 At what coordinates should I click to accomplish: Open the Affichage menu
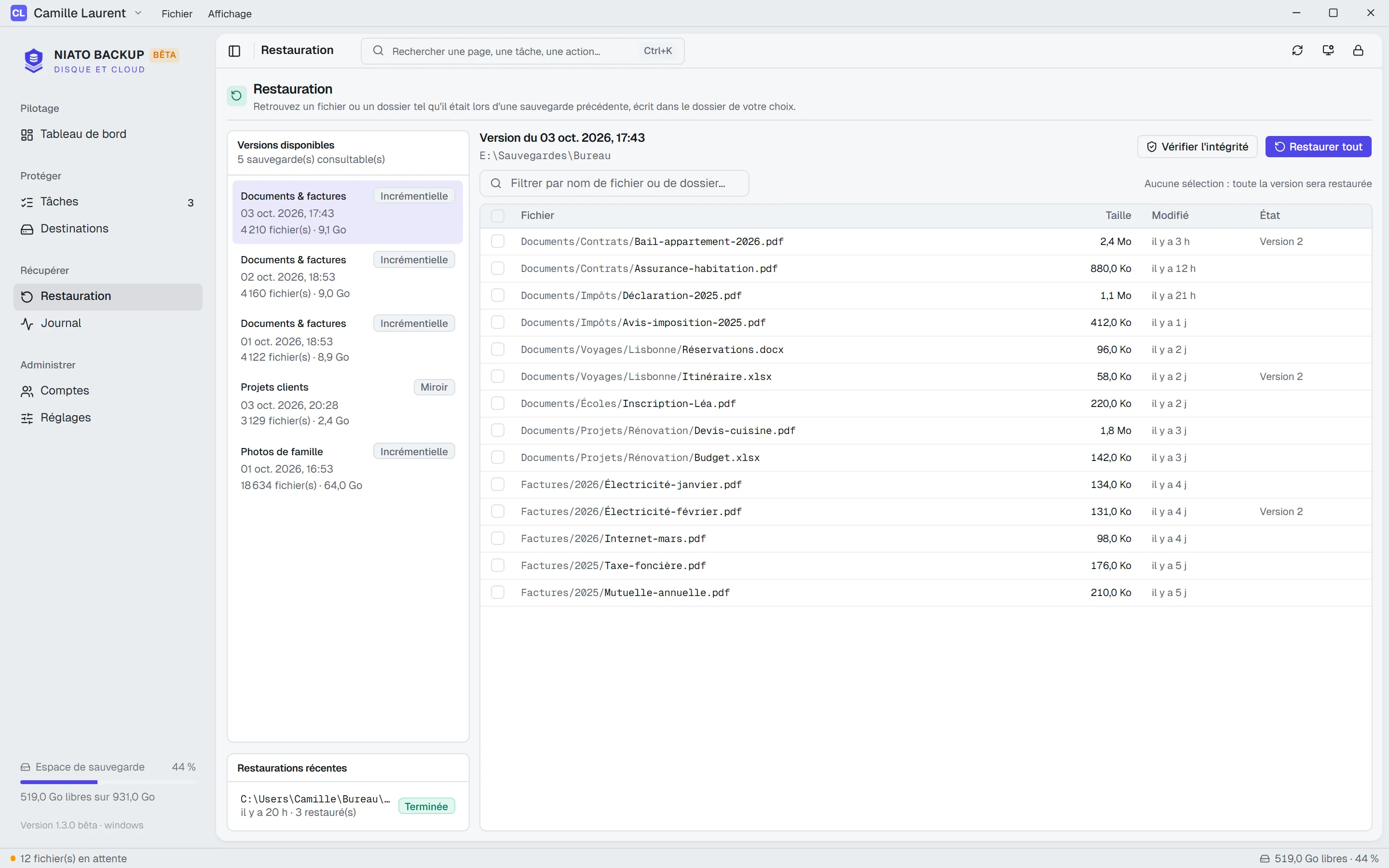(x=230, y=14)
